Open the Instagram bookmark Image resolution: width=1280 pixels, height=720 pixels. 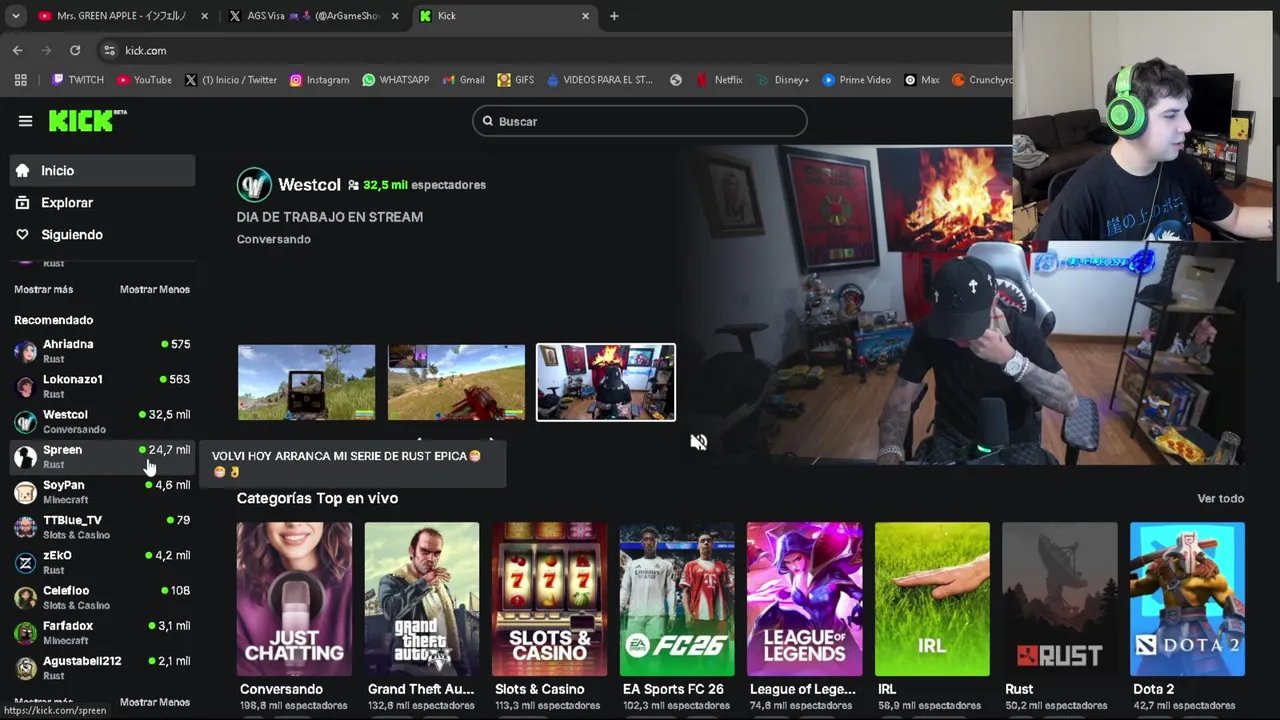(x=319, y=80)
